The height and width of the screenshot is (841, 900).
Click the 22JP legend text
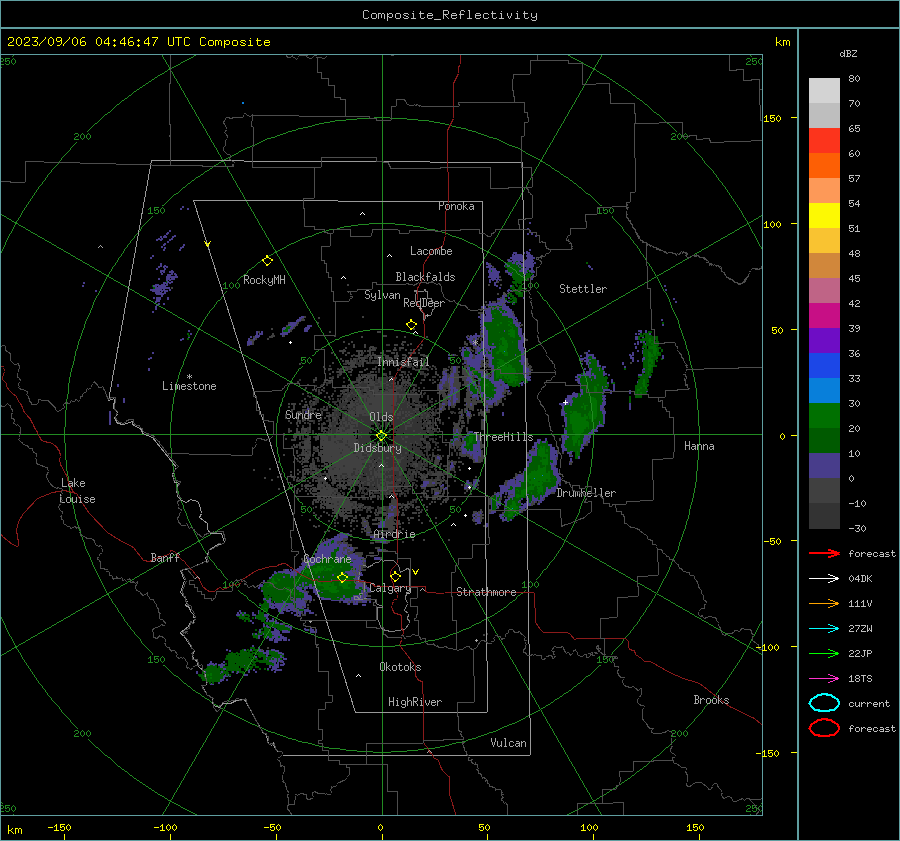pos(860,653)
